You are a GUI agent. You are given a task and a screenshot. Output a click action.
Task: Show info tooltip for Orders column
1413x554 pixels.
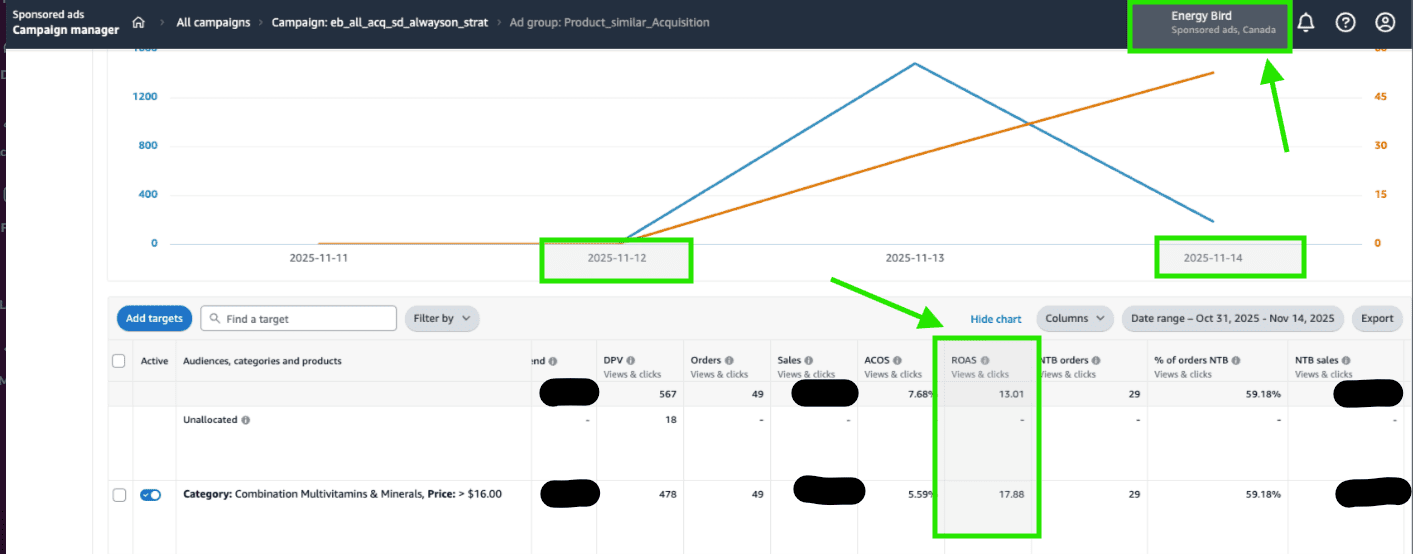pyautogui.click(x=729, y=361)
